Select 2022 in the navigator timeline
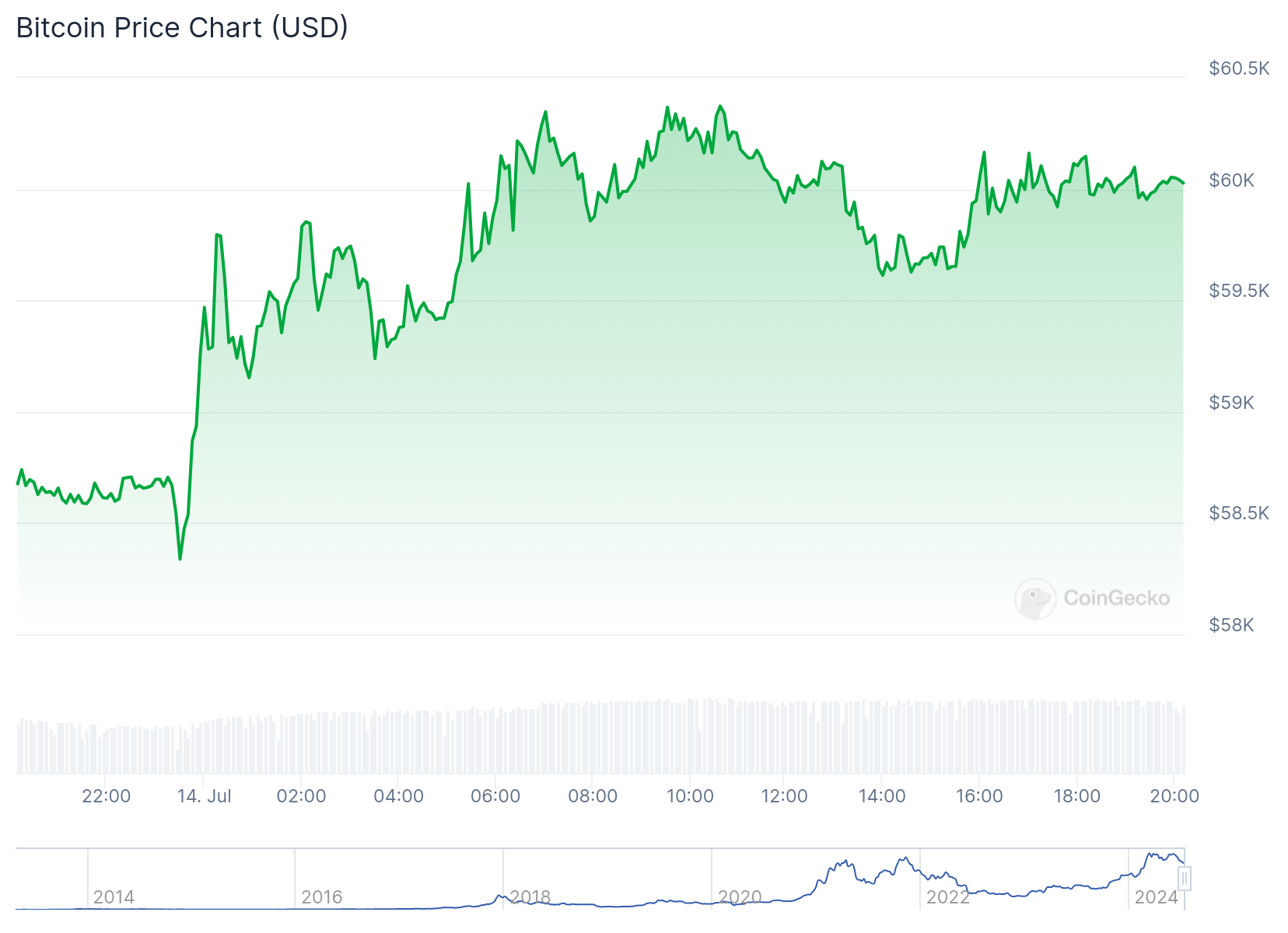Screen dimensions: 1288x933 tap(948, 897)
